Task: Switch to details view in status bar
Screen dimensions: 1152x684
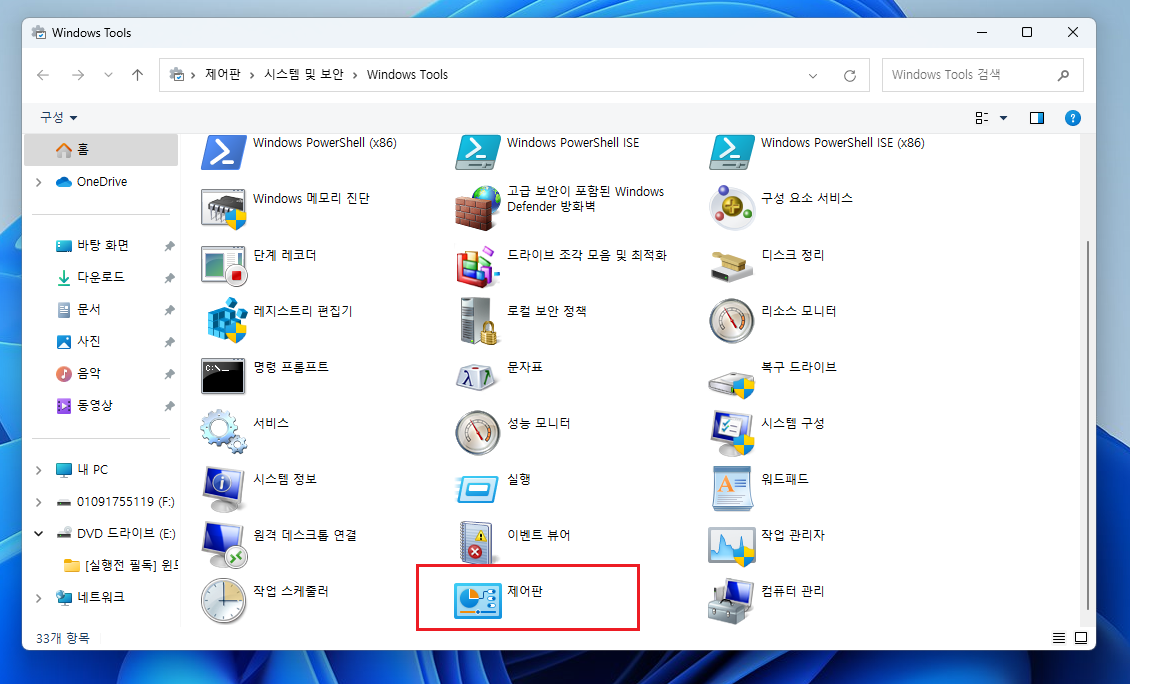Action: pos(1059,638)
